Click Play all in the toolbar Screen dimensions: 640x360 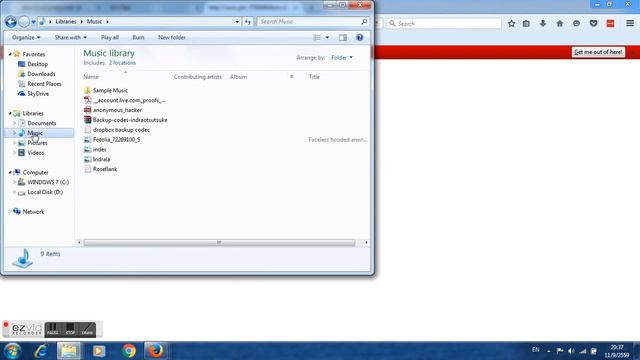(x=110, y=38)
